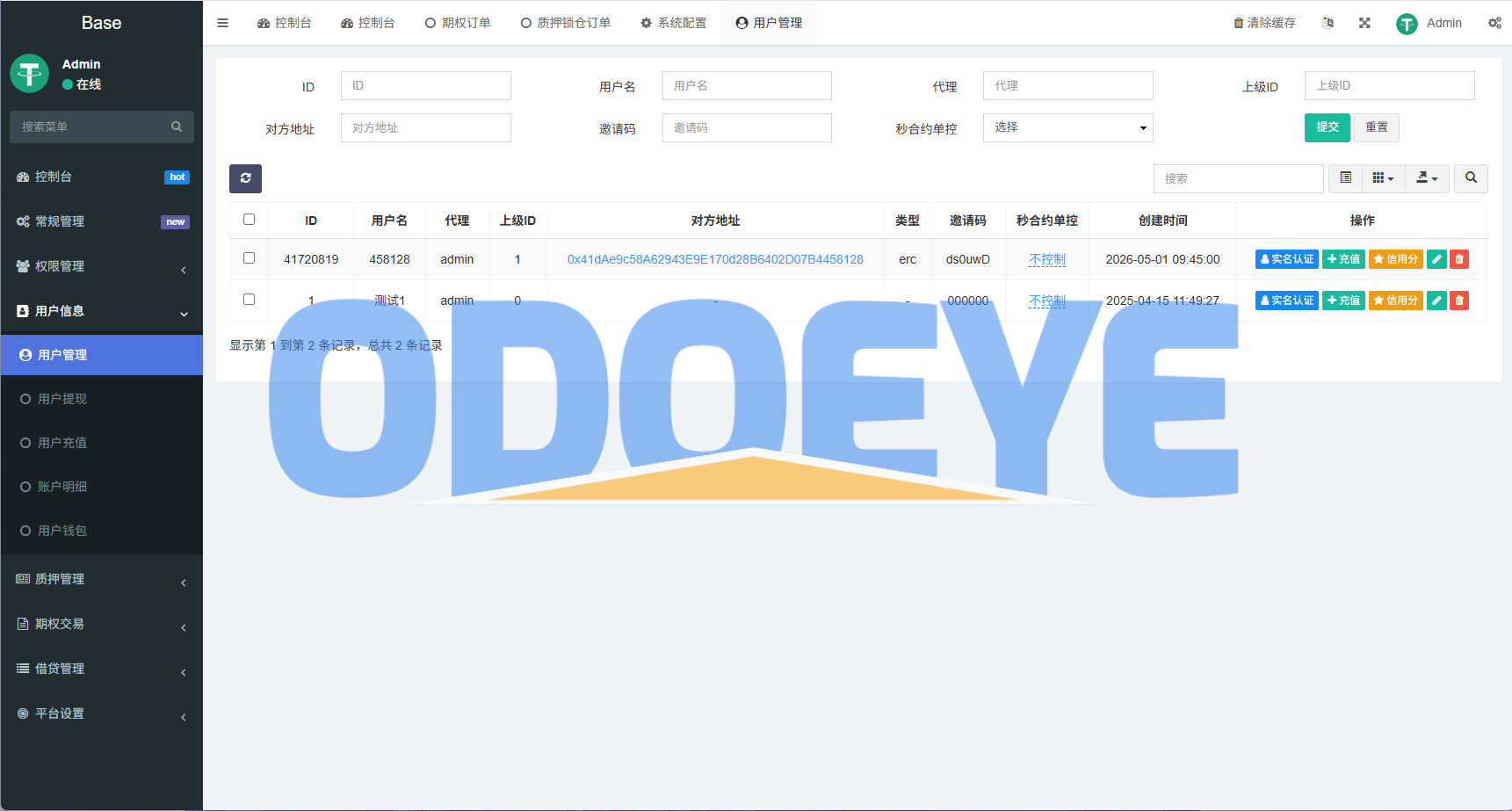Open the settings gears icon at top right
1512x811 pixels.
point(1494,23)
